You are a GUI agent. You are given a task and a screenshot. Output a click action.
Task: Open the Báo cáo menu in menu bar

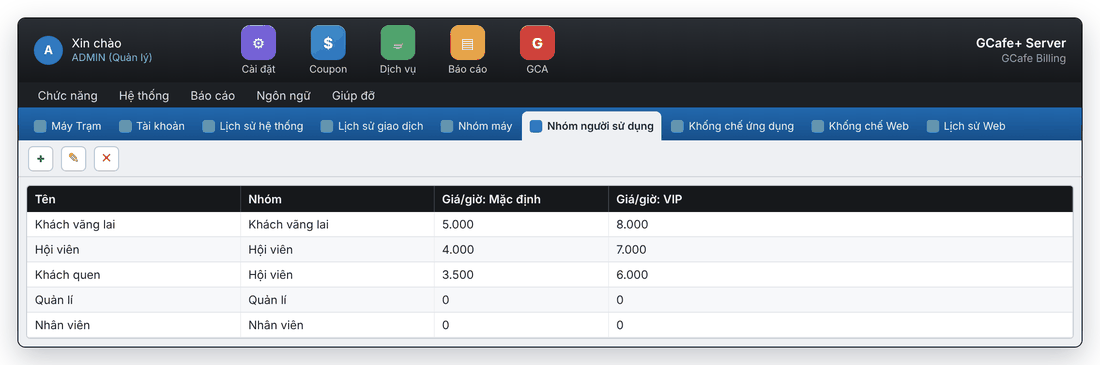coord(213,96)
